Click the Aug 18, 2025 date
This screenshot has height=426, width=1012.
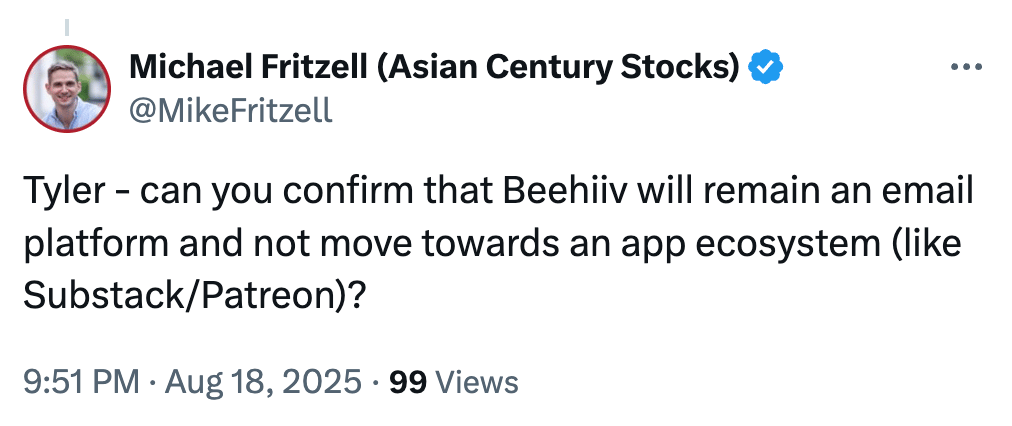261,381
